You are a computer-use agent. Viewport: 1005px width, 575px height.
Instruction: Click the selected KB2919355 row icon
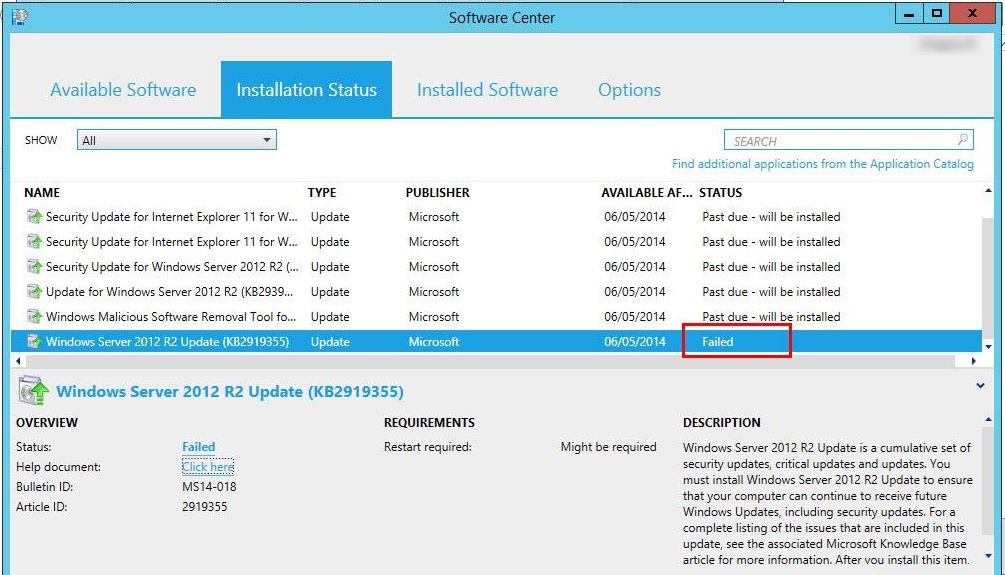click(34, 342)
